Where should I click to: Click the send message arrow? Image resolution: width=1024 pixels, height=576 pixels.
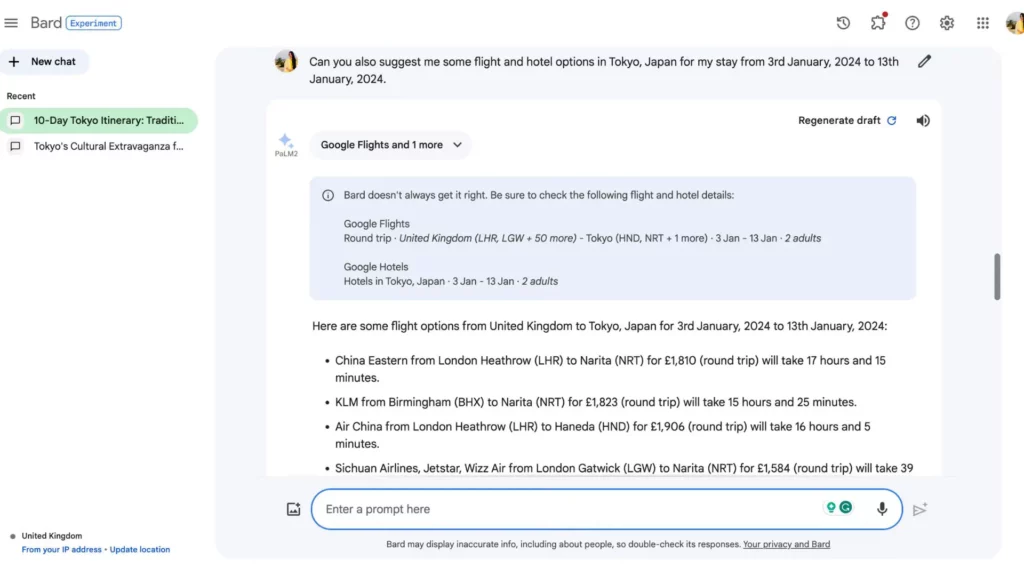(920, 509)
